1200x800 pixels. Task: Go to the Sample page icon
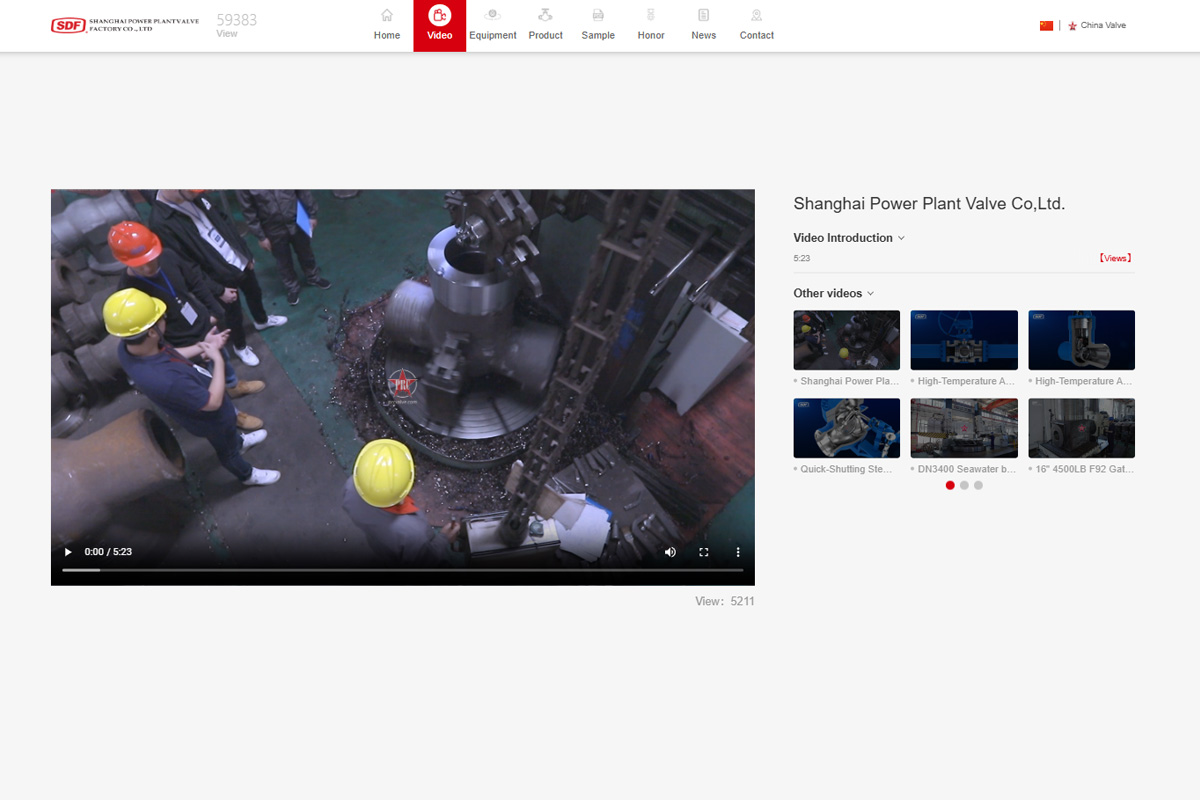tap(598, 16)
